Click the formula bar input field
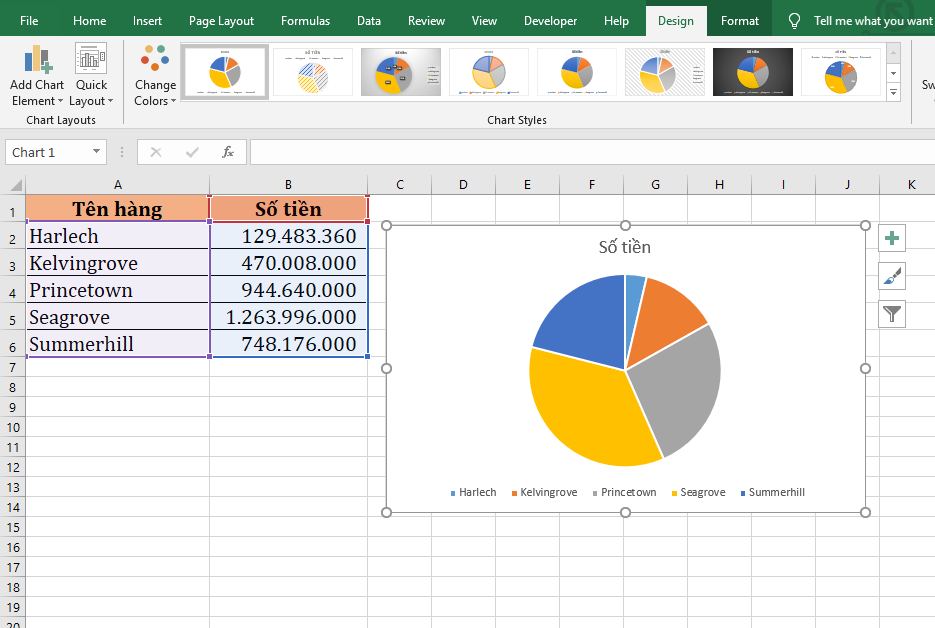The image size is (935, 628). pos(590,152)
